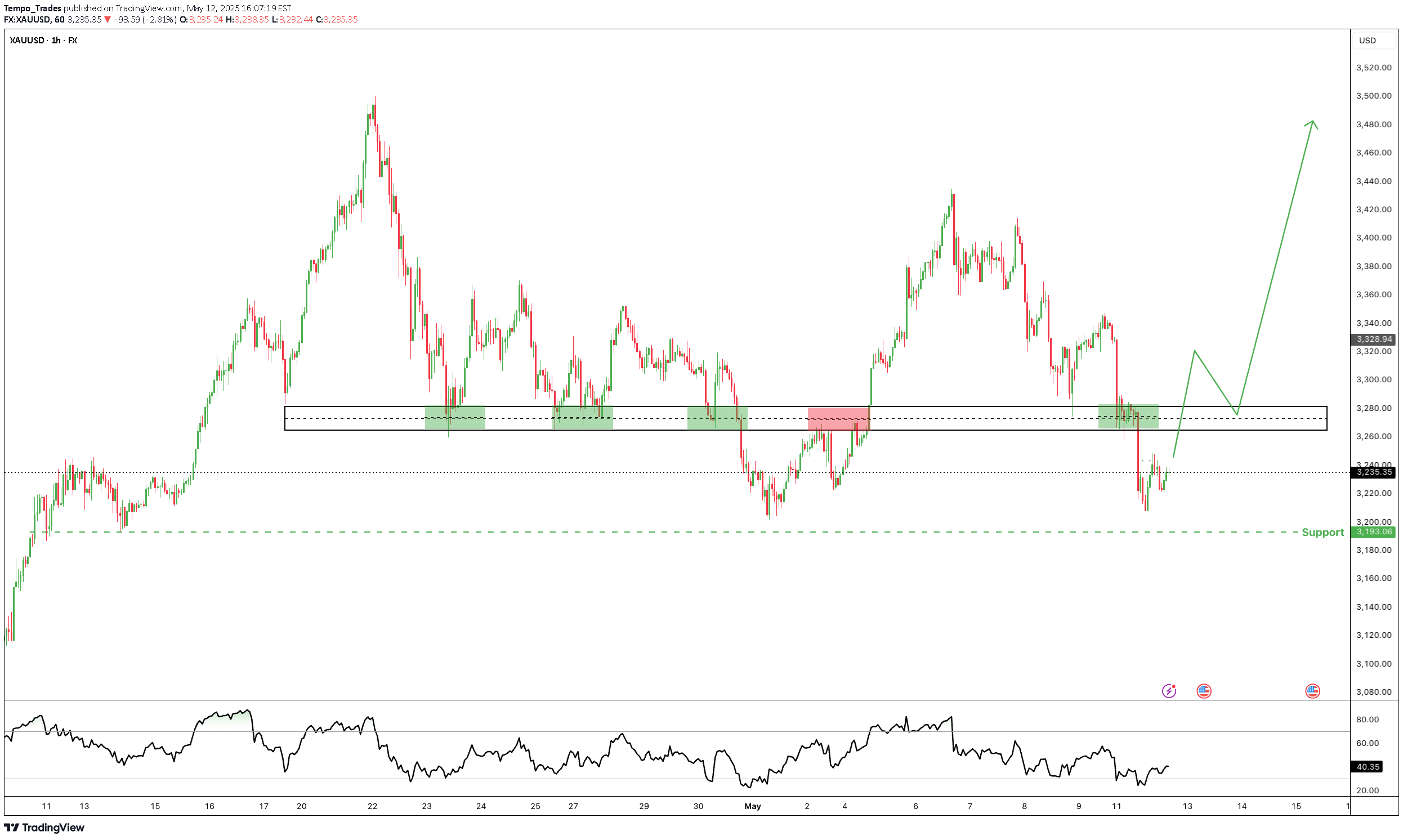Click the 3,480.00 price axis label

[1374, 124]
